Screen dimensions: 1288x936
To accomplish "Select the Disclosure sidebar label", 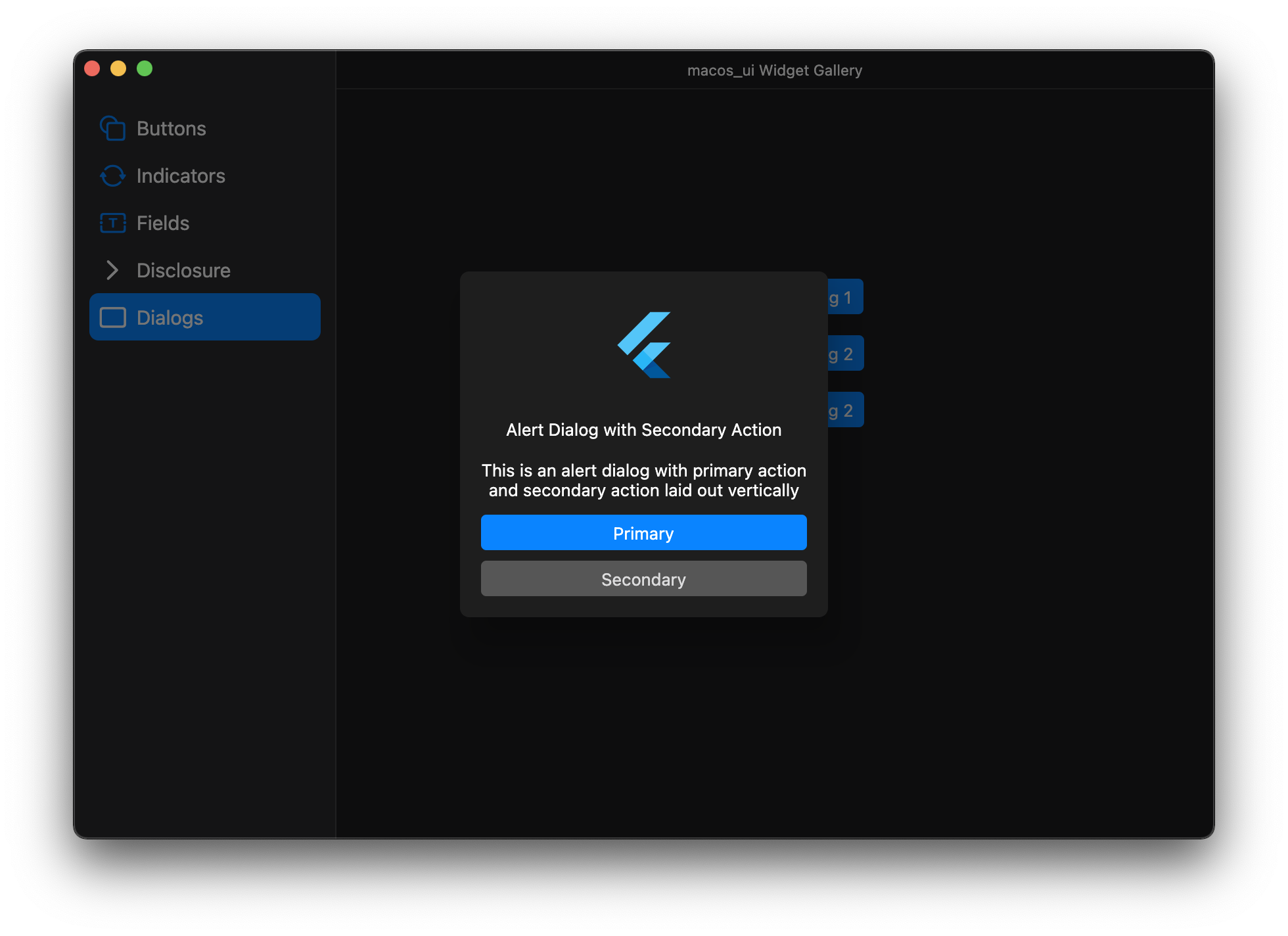I will [183, 270].
